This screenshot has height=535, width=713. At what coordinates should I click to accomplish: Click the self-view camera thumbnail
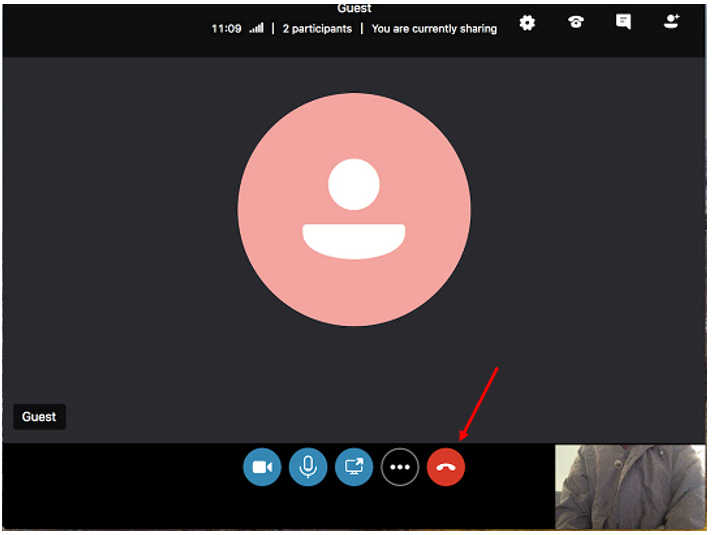[630, 487]
